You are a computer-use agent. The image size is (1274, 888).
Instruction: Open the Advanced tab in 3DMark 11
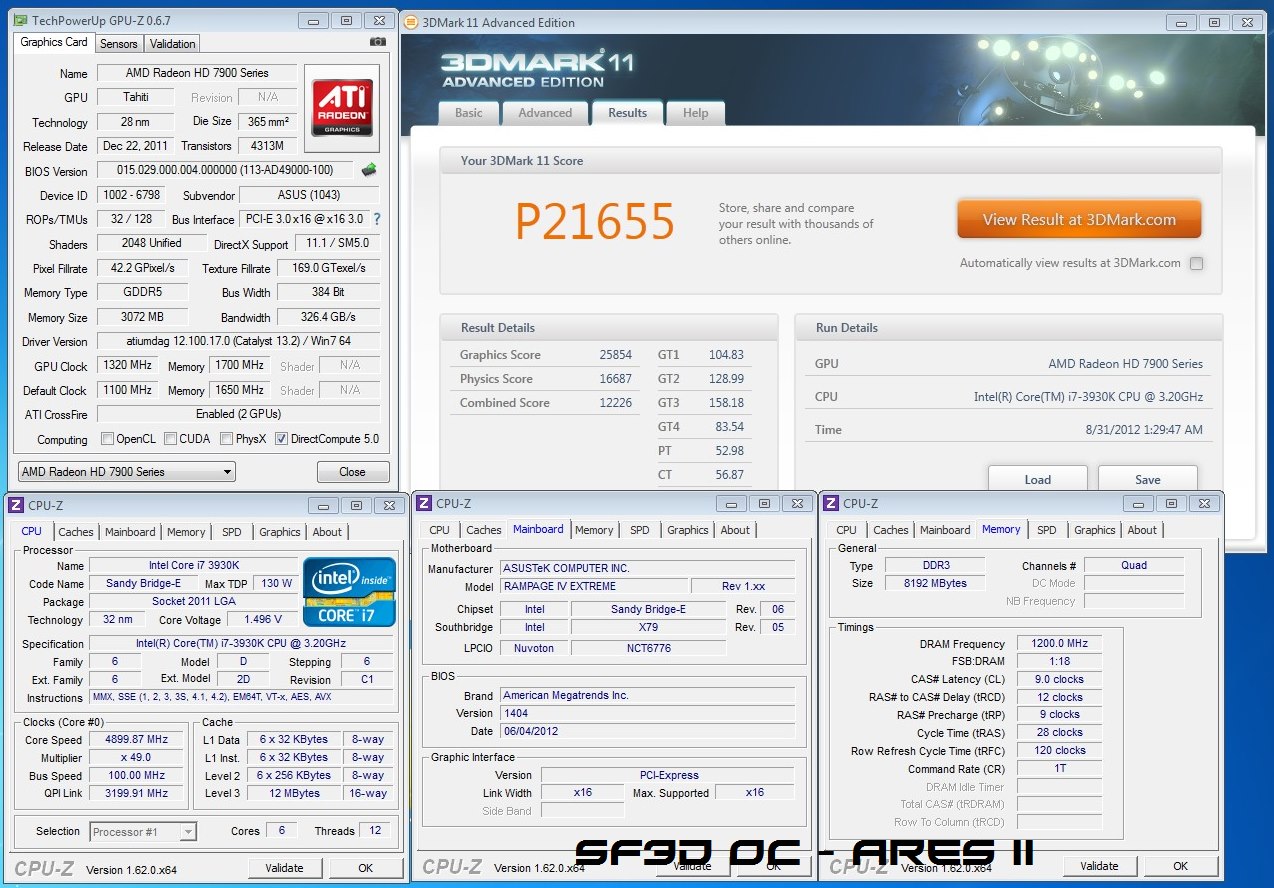pos(545,113)
